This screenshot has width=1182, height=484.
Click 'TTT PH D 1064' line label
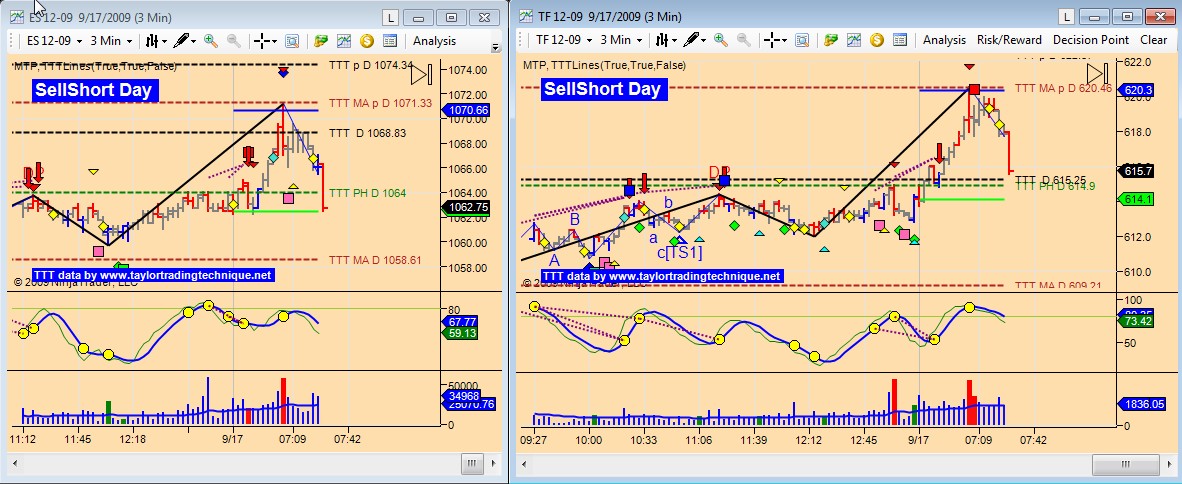(x=368, y=193)
